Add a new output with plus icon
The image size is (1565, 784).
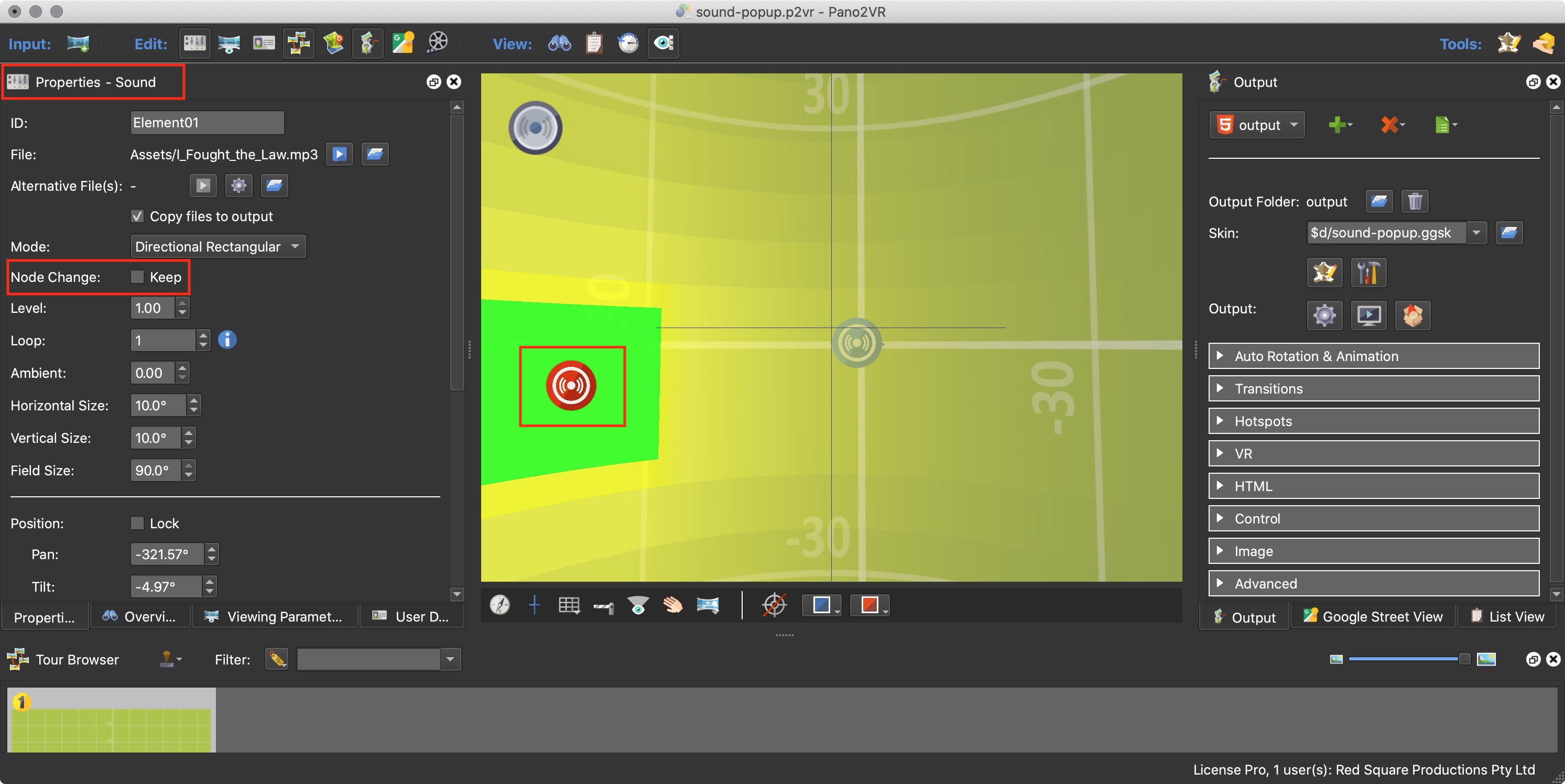point(1340,125)
